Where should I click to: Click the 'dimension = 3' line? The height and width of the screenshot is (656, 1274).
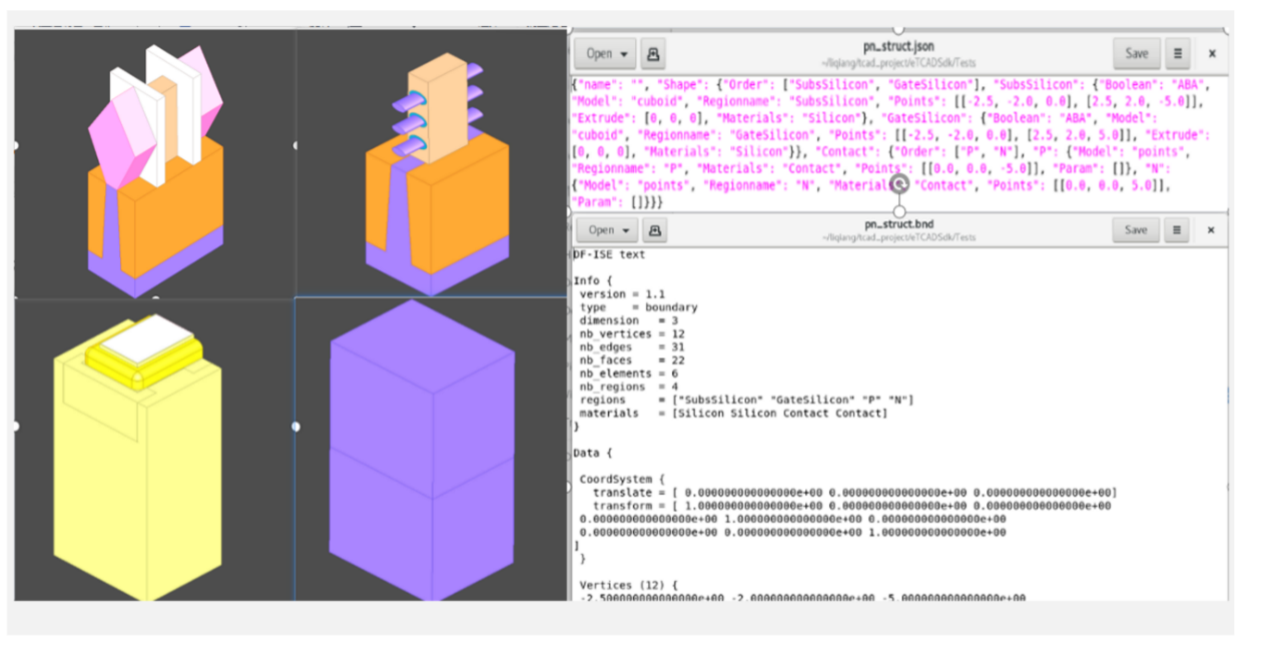coord(627,320)
